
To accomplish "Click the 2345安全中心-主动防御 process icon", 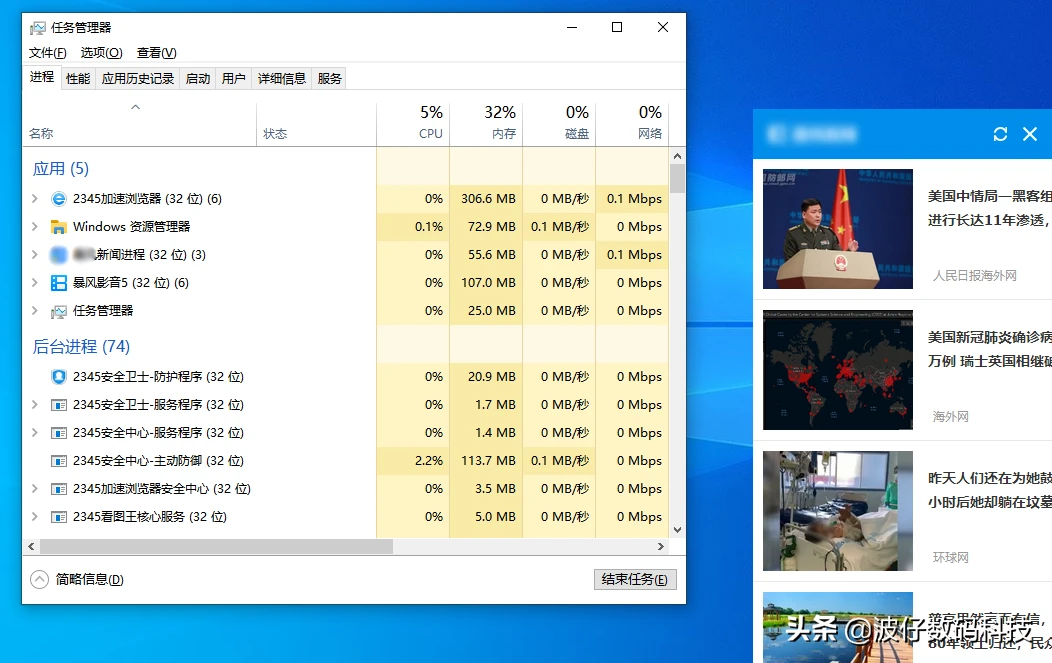I will [x=59, y=461].
